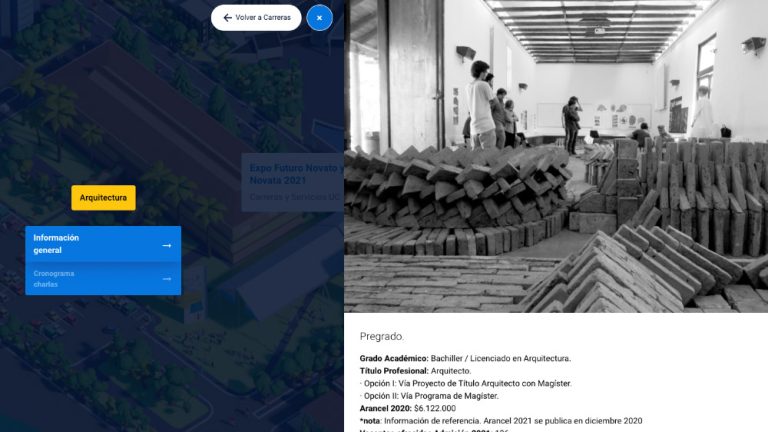The image size is (768, 432).
Task: Click the arrow icon beside Información general
Action: 167,245
